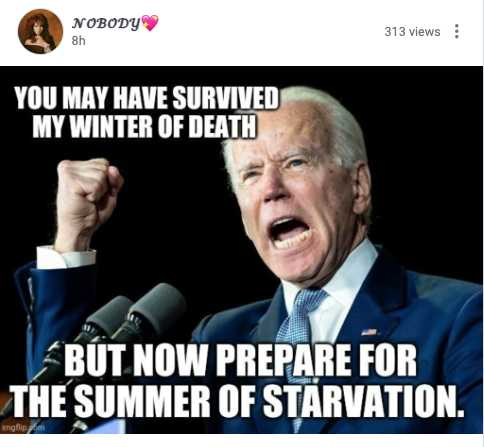Open the meme image in full view

pos(242,250)
